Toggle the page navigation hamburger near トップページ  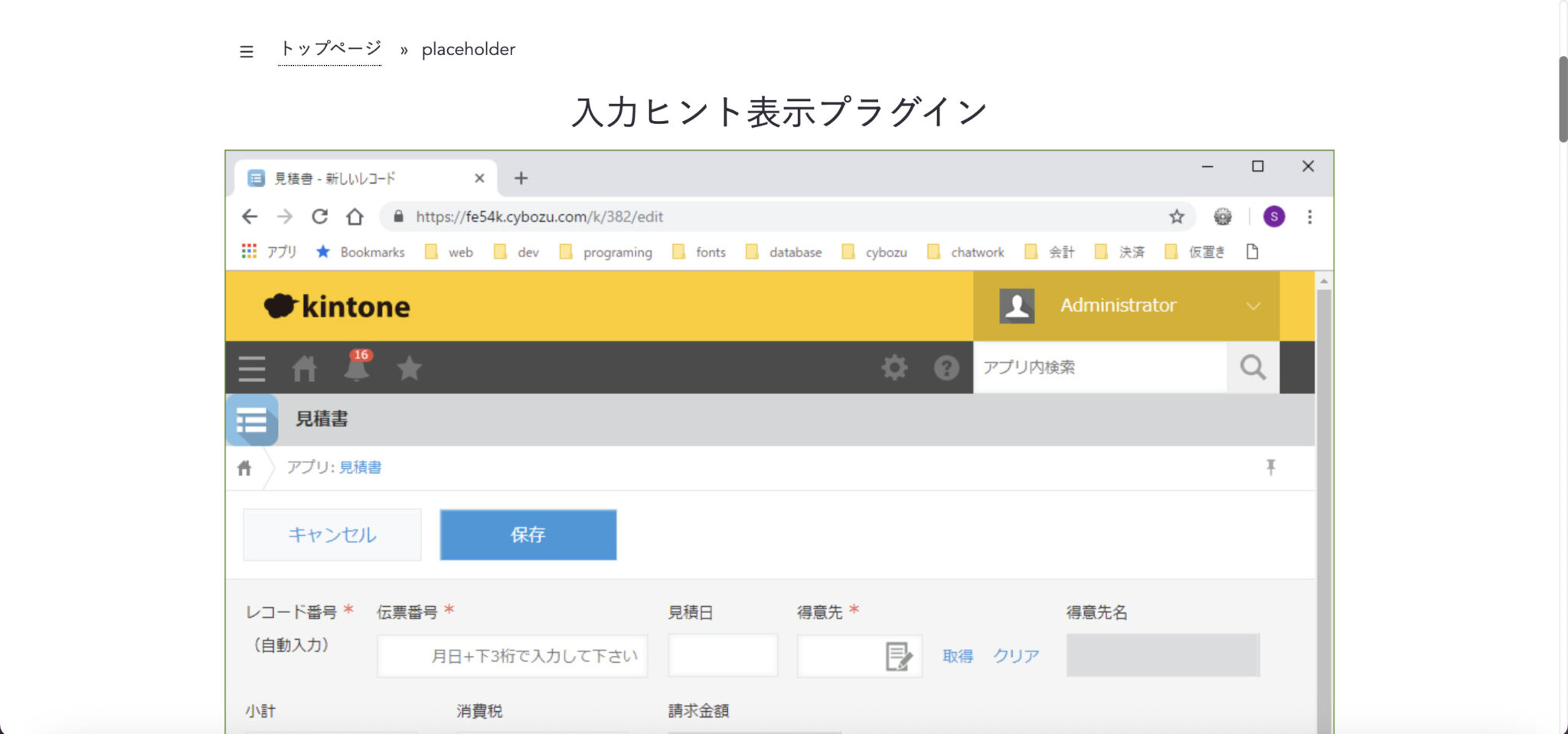[246, 51]
